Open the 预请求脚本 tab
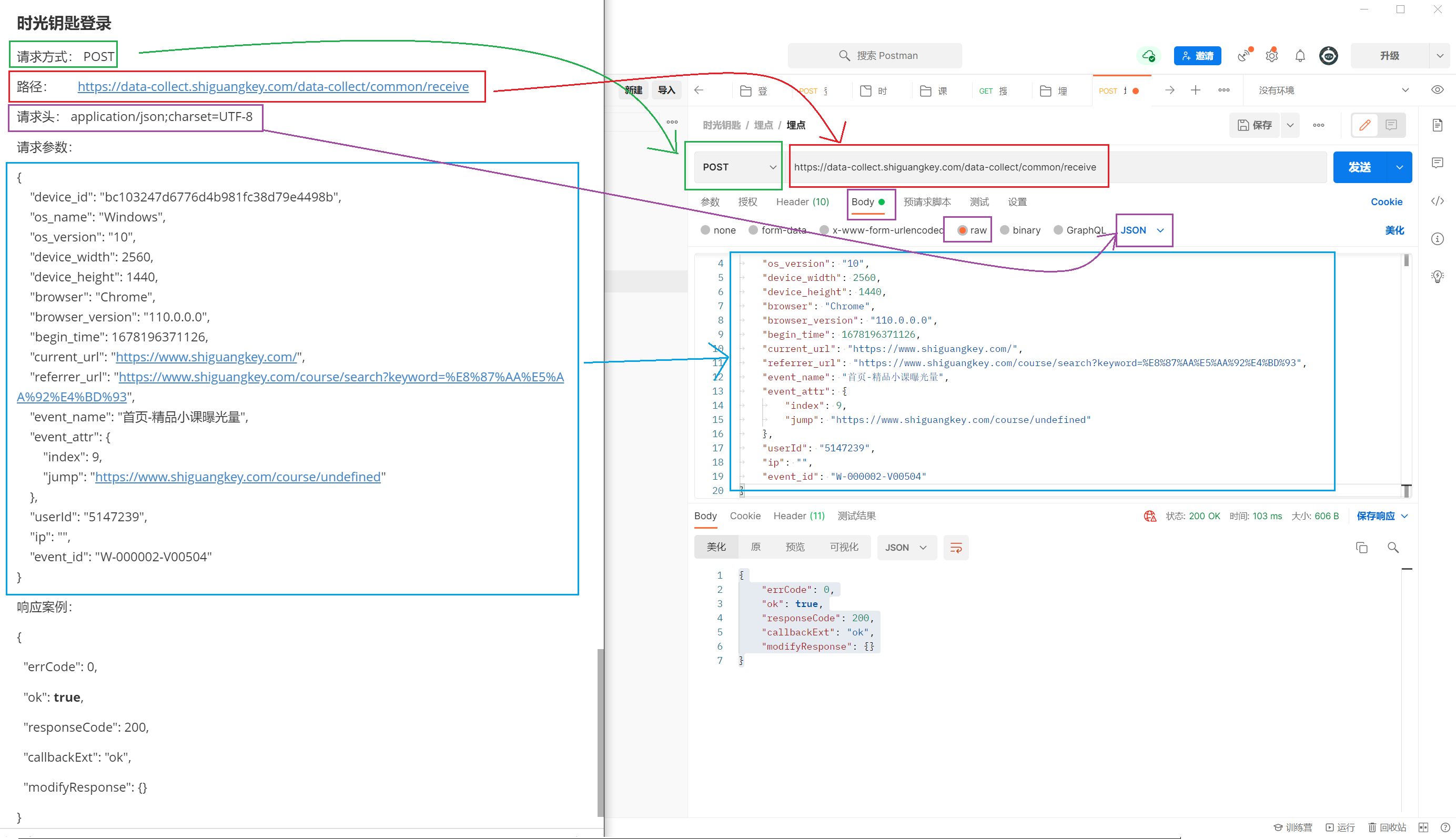1456x839 pixels. (926, 201)
